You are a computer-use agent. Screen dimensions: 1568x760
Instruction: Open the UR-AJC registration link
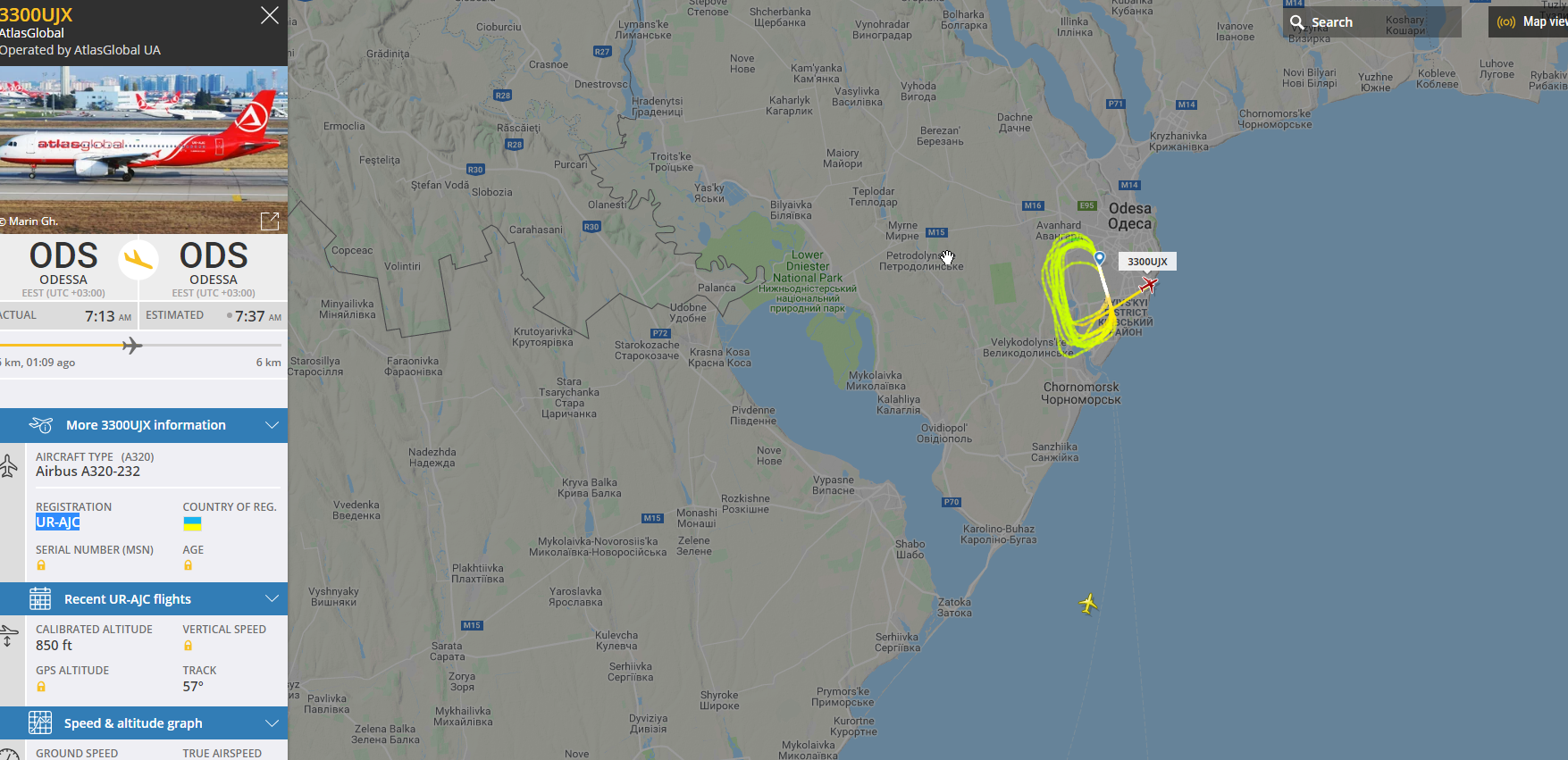point(58,522)
